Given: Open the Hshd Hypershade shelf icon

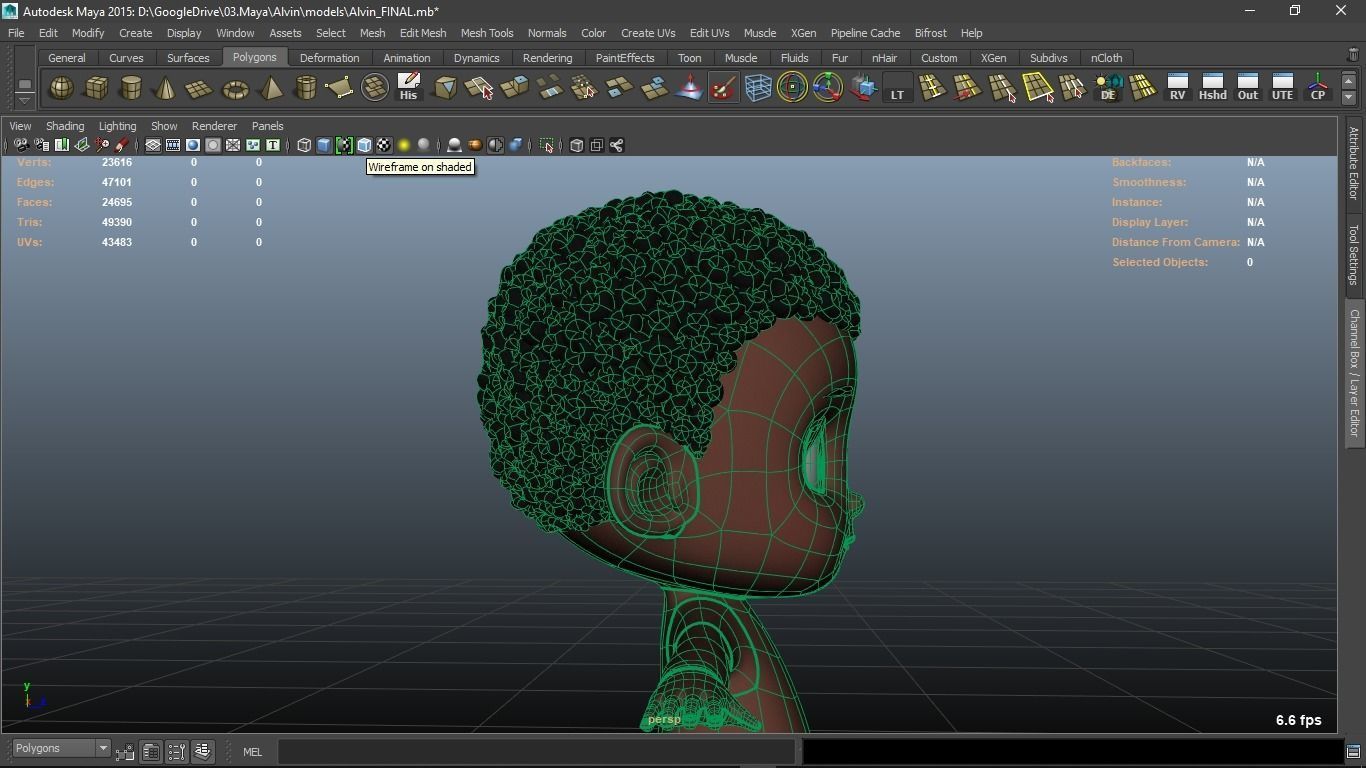Looking at the screenshot, I should (x=1212, y=88).
